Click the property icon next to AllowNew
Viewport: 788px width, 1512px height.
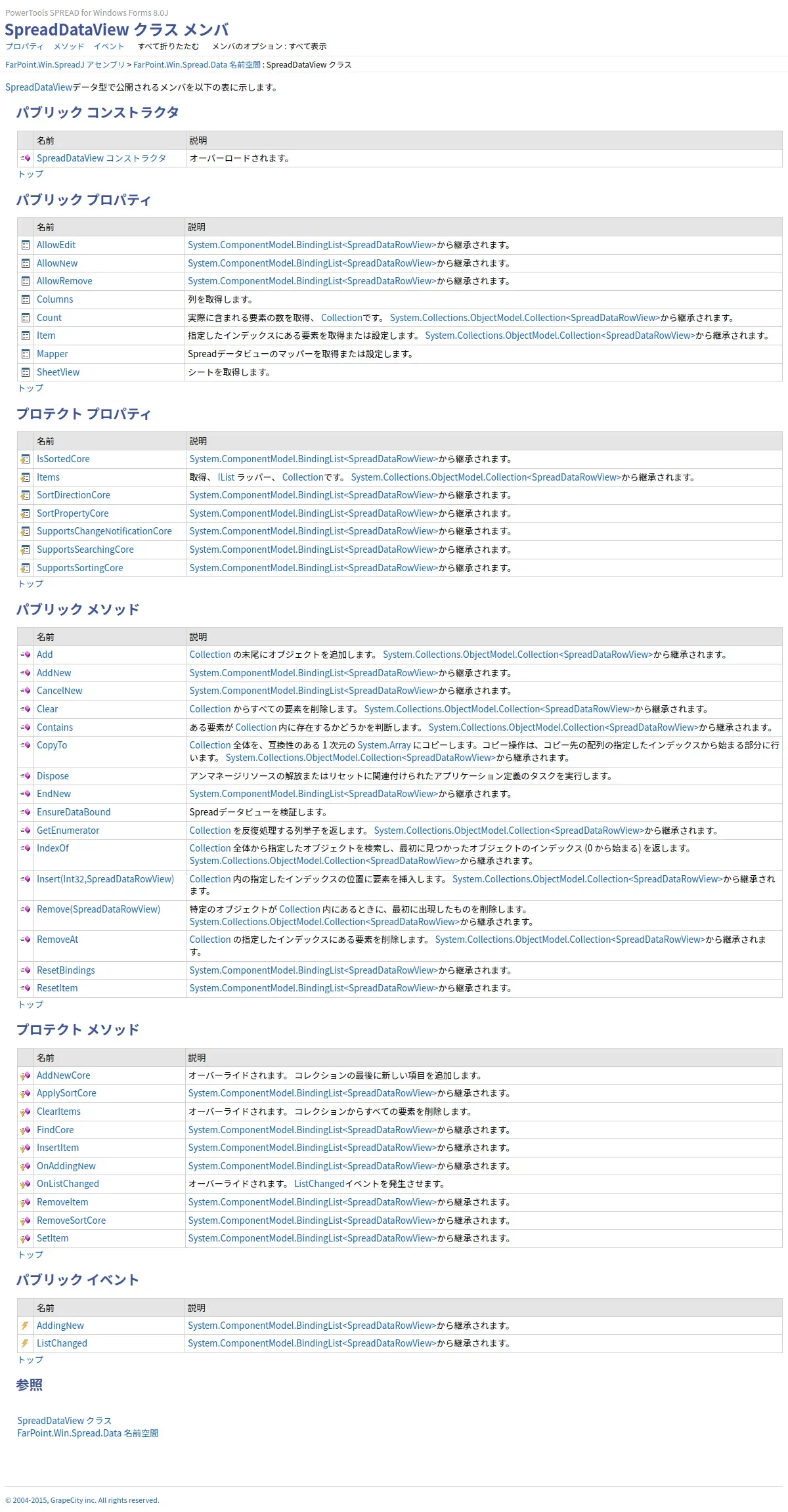26,263
